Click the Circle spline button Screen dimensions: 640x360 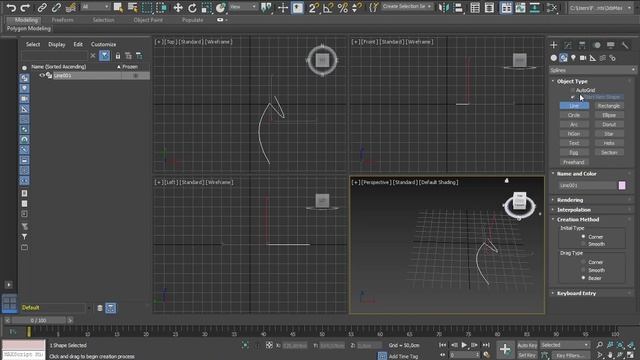(x=574, y=115)
